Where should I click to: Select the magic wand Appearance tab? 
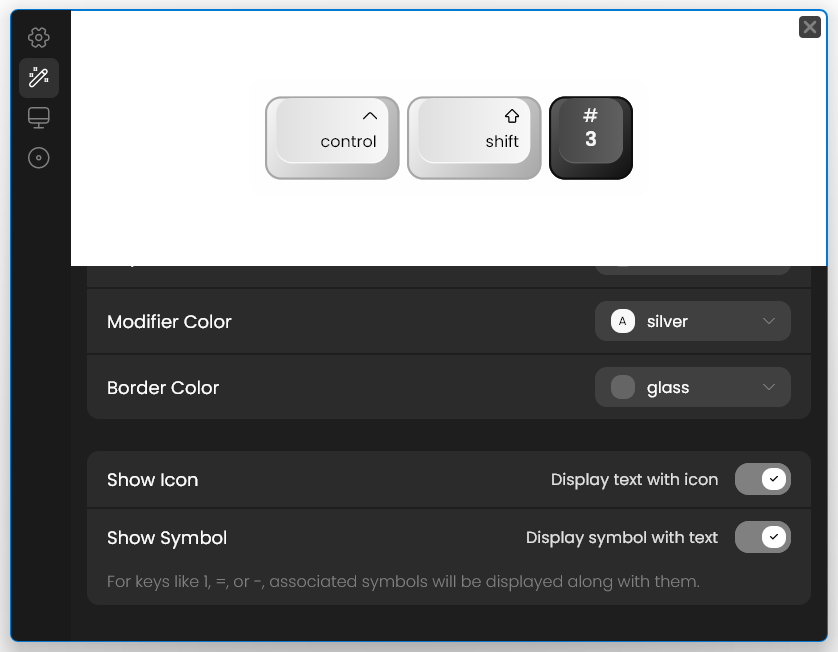(38, 78)
